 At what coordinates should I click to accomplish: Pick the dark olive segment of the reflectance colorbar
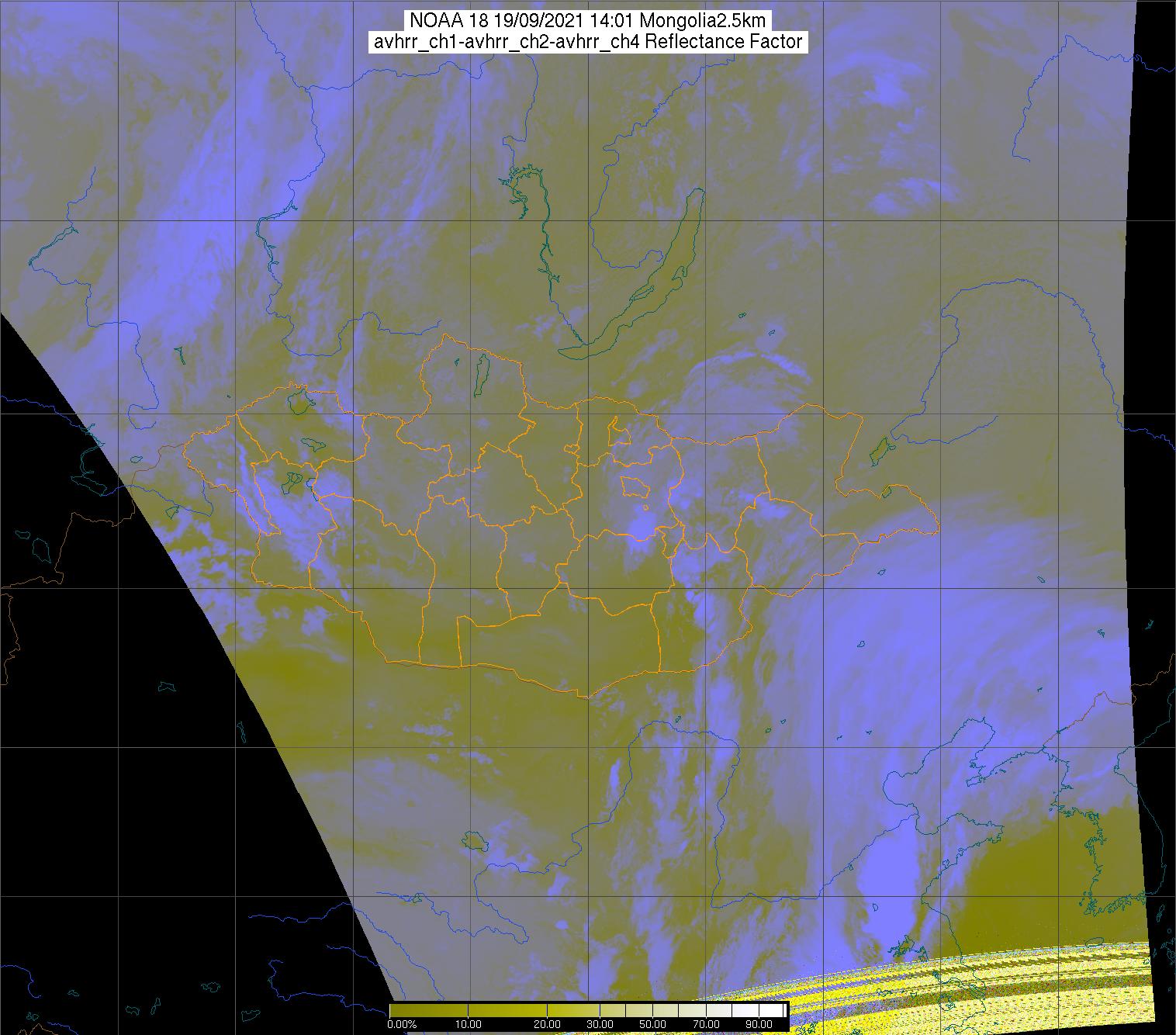tap(429, 1010)
